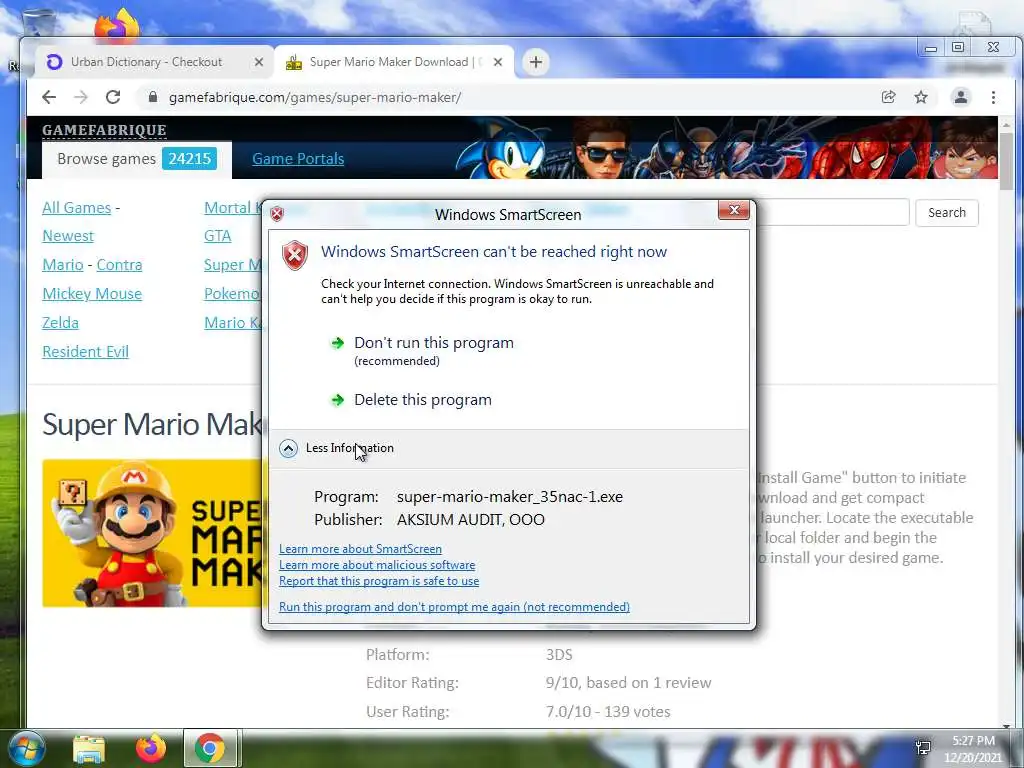Open Chrome three-dot menu
1024x768 pixels.
coord(993,97)
